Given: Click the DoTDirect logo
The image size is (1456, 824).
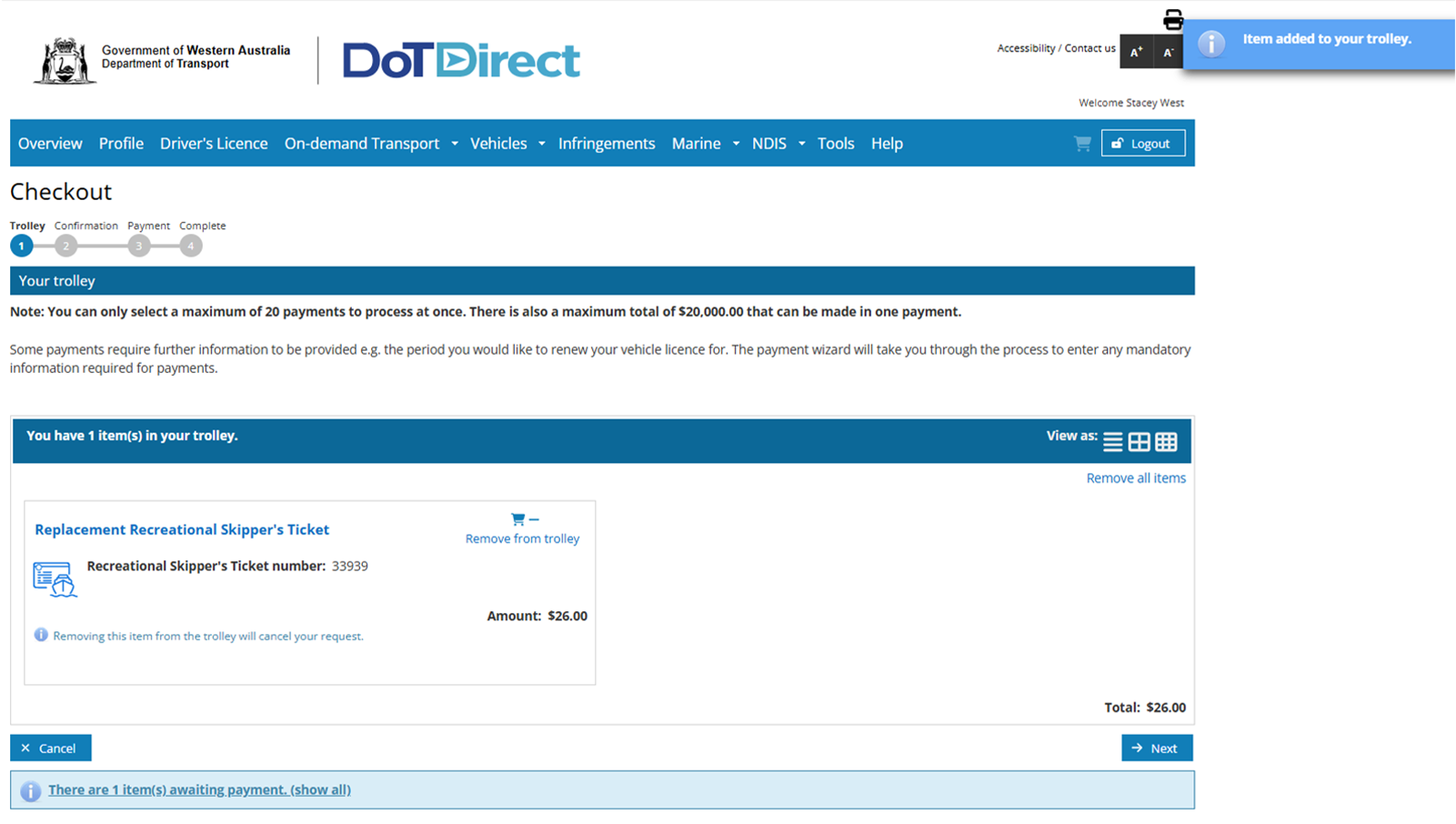Looking at the screenshot, I should [461, 61].
